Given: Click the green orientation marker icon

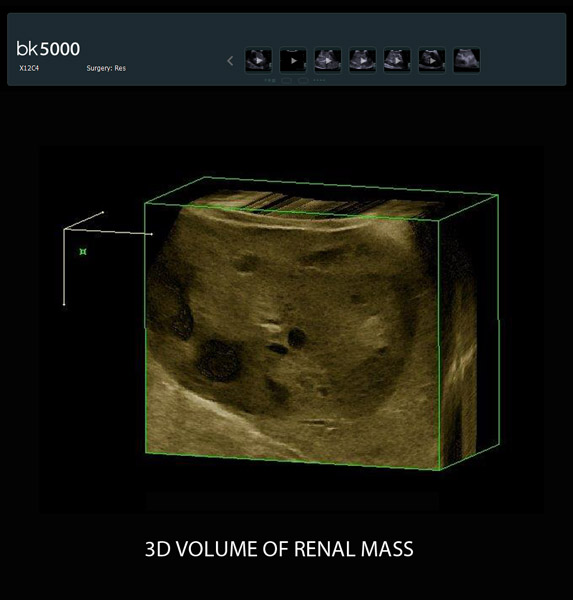Looking at the screenshot, I should pyautogui.click(x=83, y=251).
